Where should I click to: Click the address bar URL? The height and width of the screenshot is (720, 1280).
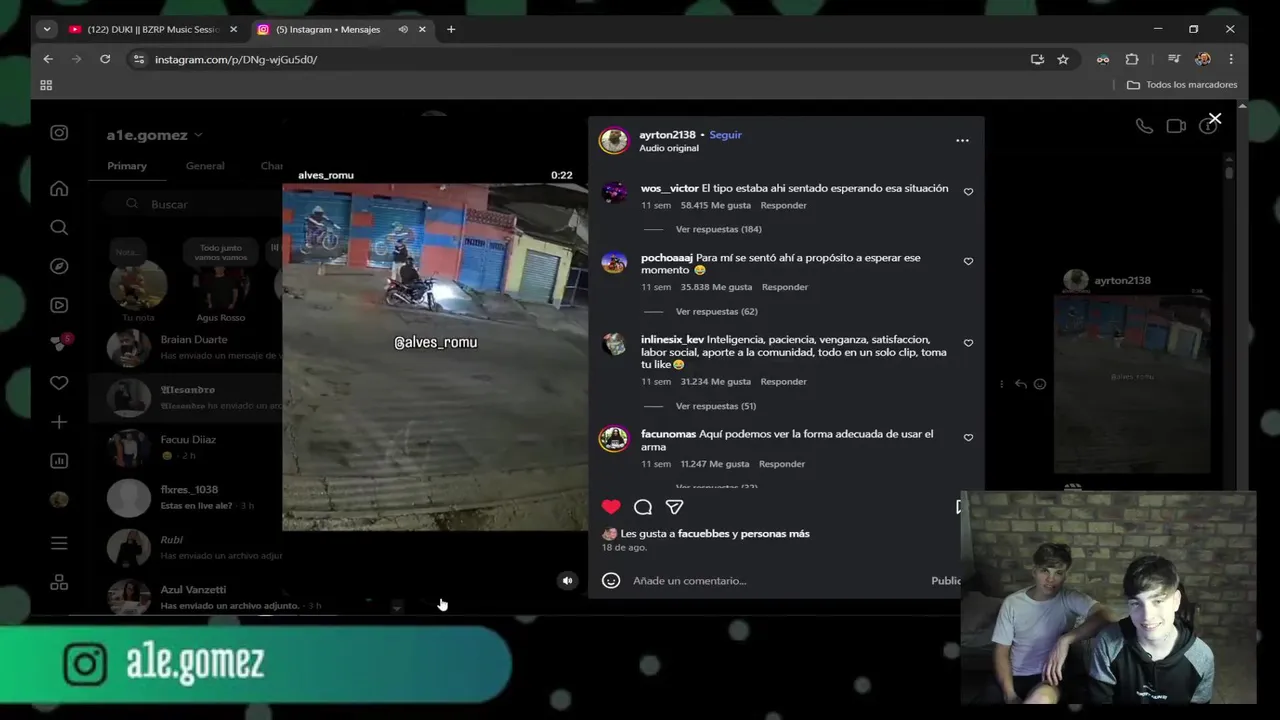pyautogui.click(x=236, y=59)
